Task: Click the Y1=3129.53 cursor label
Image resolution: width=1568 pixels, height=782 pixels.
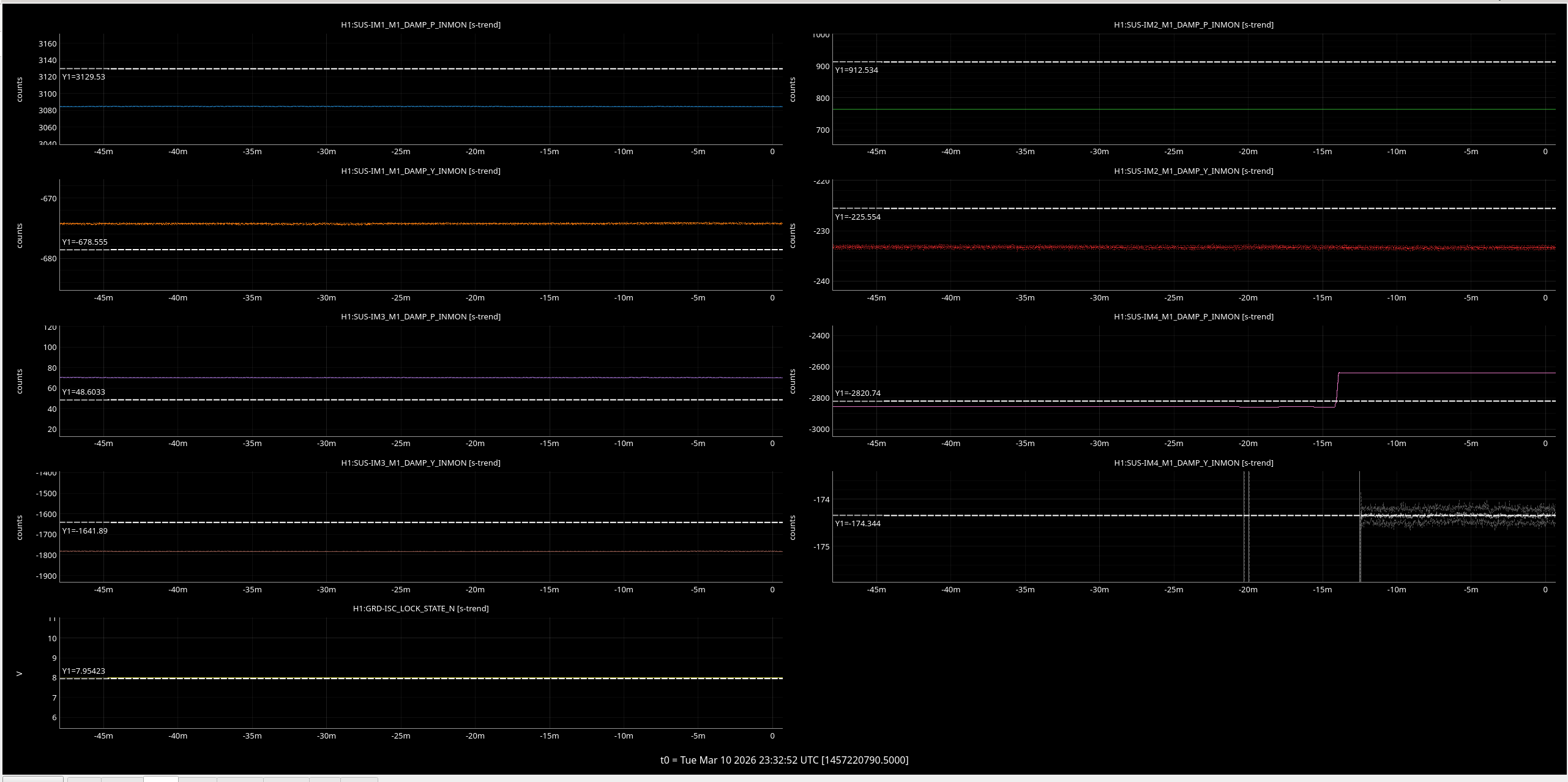Action: tap(84, 77)
